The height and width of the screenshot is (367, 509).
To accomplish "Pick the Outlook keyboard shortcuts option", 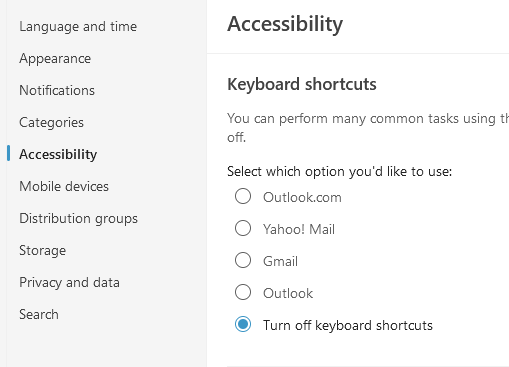I will 243,292.
